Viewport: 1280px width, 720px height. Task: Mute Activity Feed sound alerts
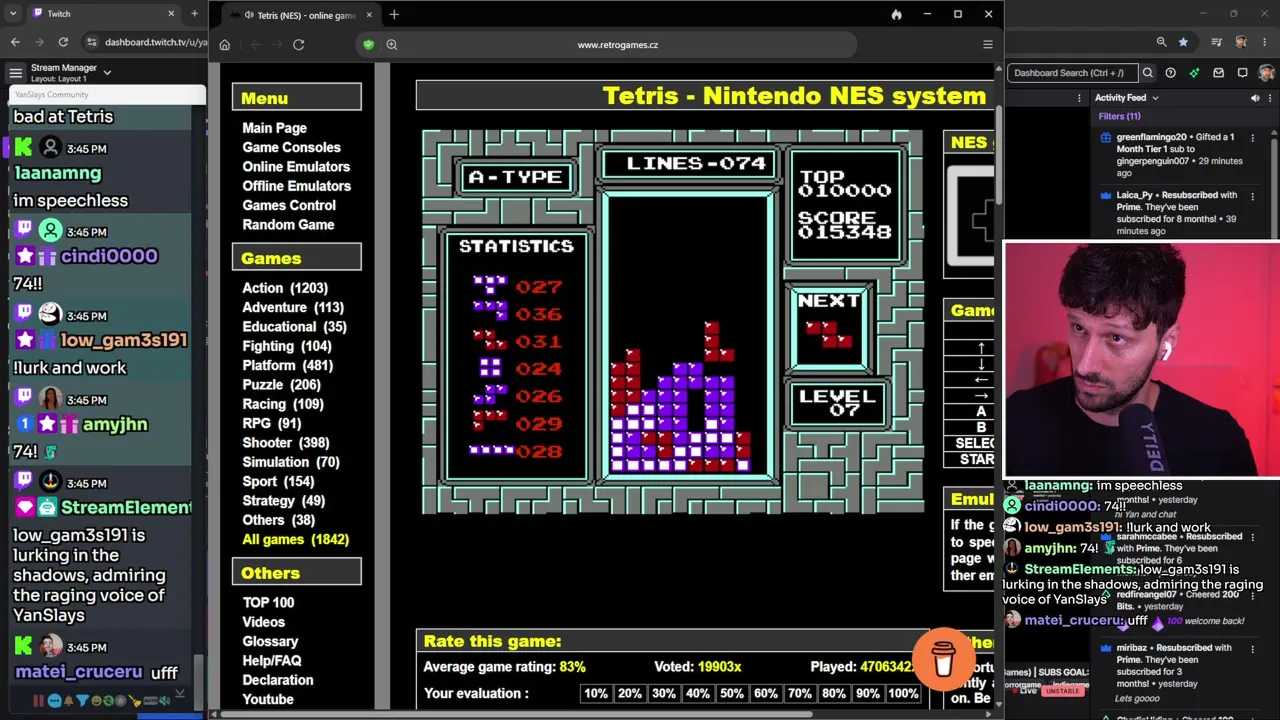[1255, 98]
